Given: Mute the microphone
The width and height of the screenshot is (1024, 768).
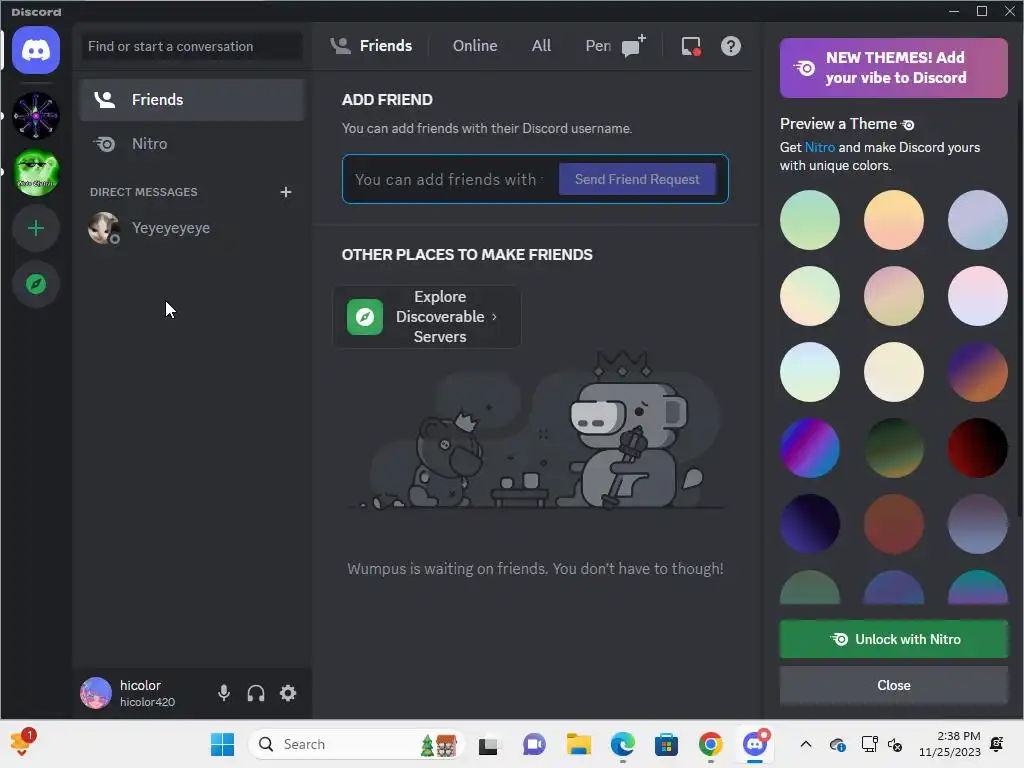Looking at the screenshot, I should [224, 693].
